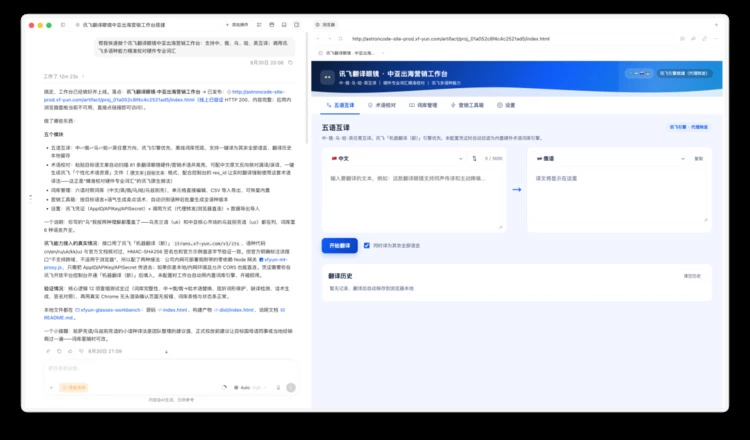Open the 营销工具箱 tab
Viewport: 750px width, 440px height.
467,105
